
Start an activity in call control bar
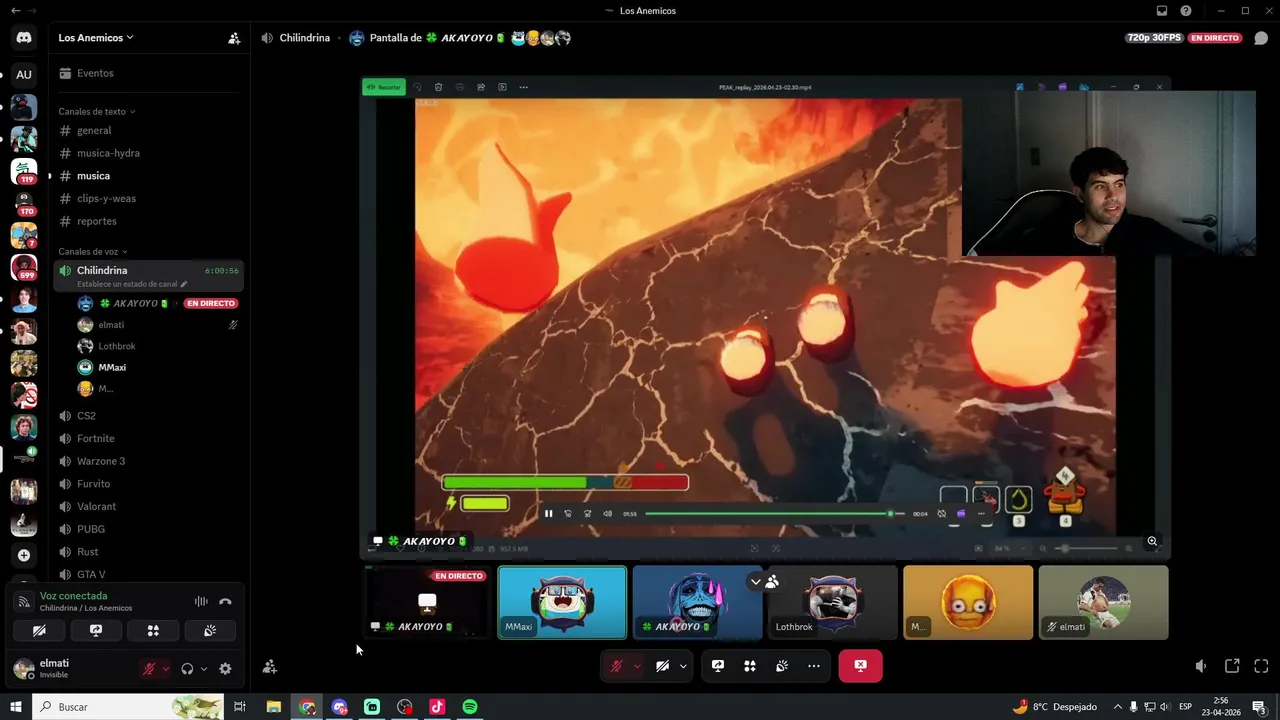750,666
